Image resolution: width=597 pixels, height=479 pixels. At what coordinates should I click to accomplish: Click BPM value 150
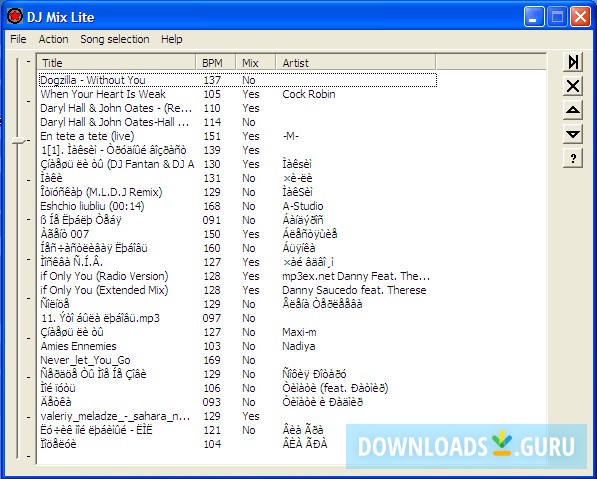coord(212,234)
